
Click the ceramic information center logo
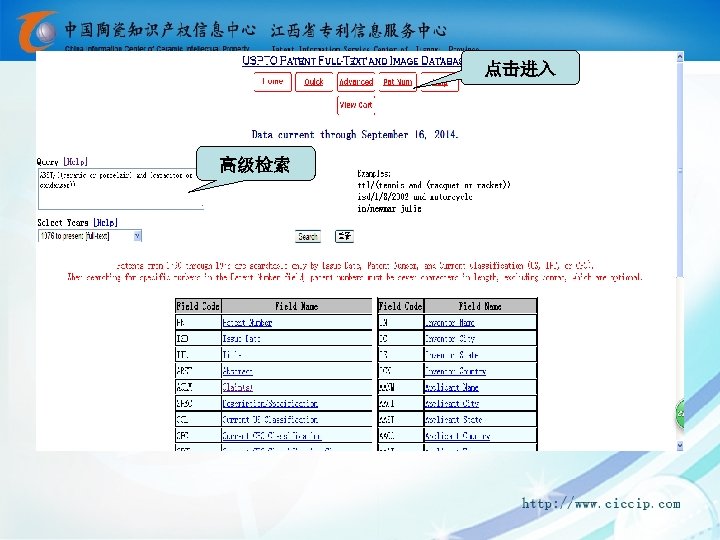[x=37, y=31]
